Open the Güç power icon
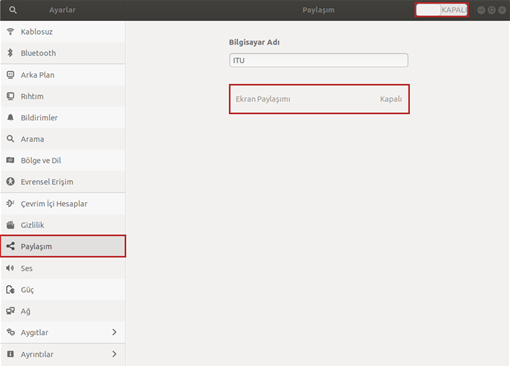The width and height of the screenshot is (510, 367). tap(10, 289)
